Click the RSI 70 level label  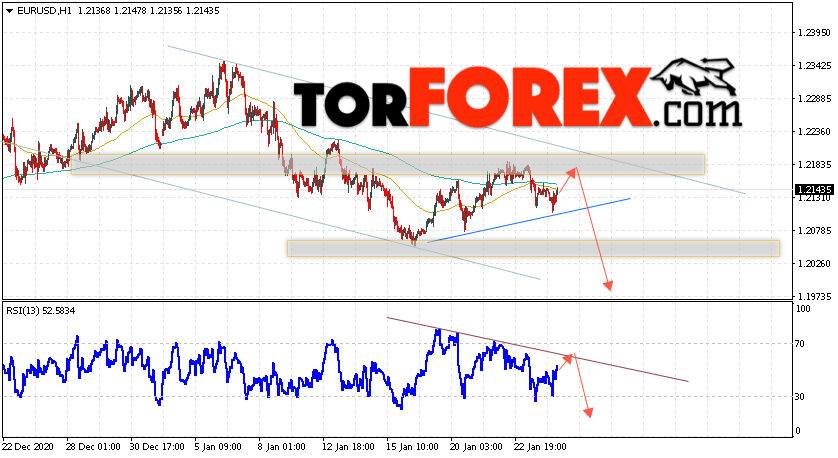(800, 344)
